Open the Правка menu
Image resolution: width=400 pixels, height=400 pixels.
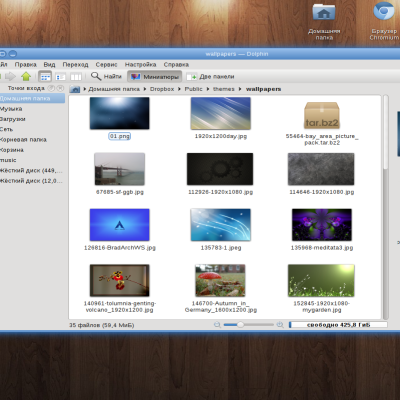[x=26, y=64]
